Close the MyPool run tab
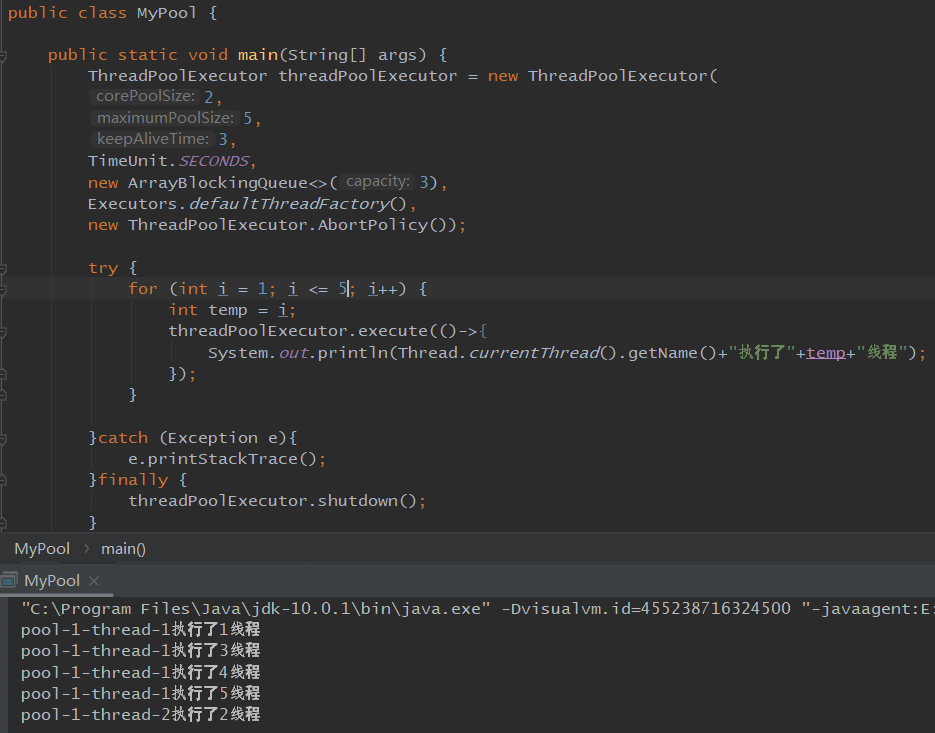Screen dimensions: 935x733 (94, 580)
